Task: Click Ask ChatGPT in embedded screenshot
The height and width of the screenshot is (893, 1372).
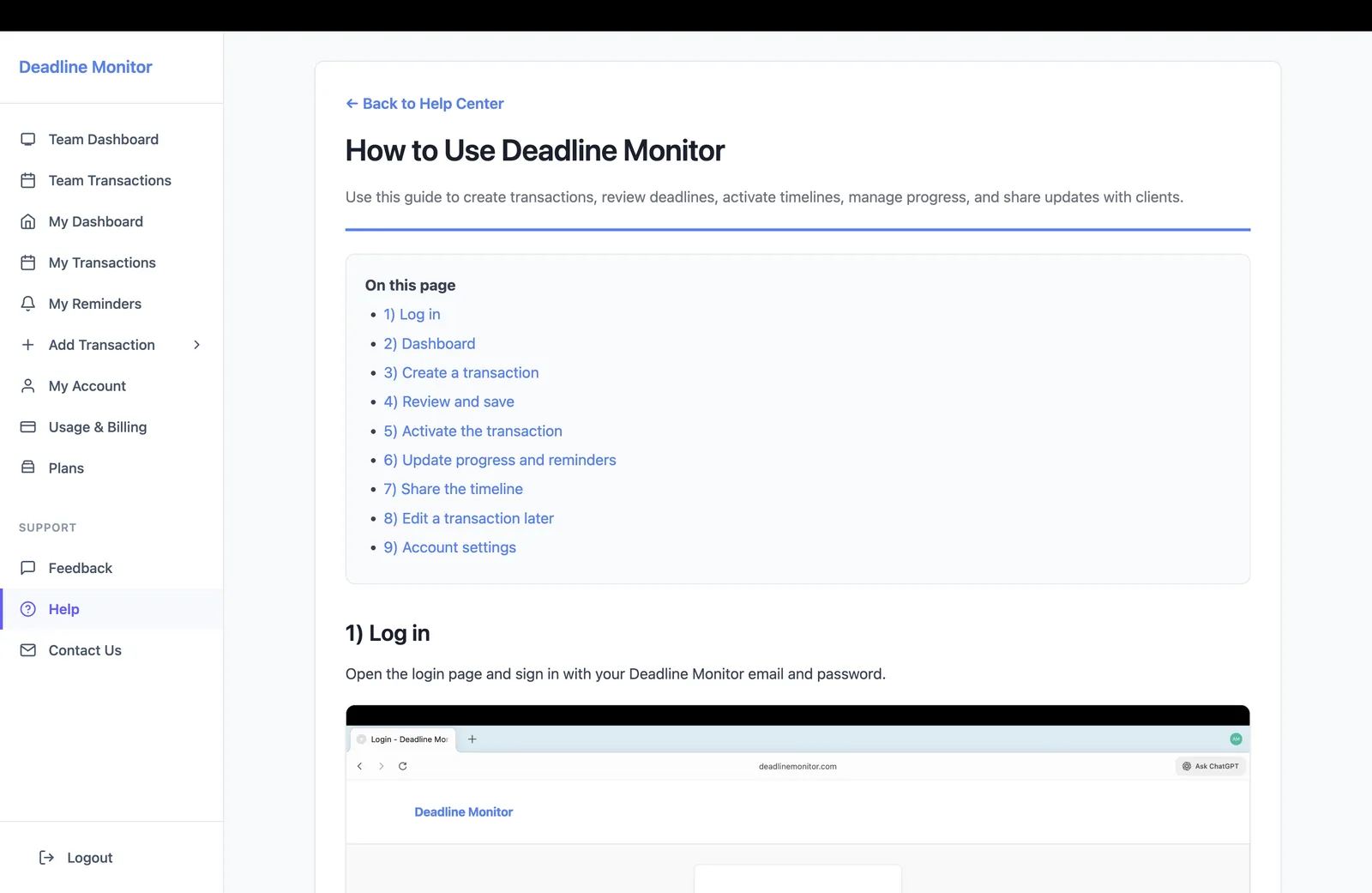Action: [1211, 766]
